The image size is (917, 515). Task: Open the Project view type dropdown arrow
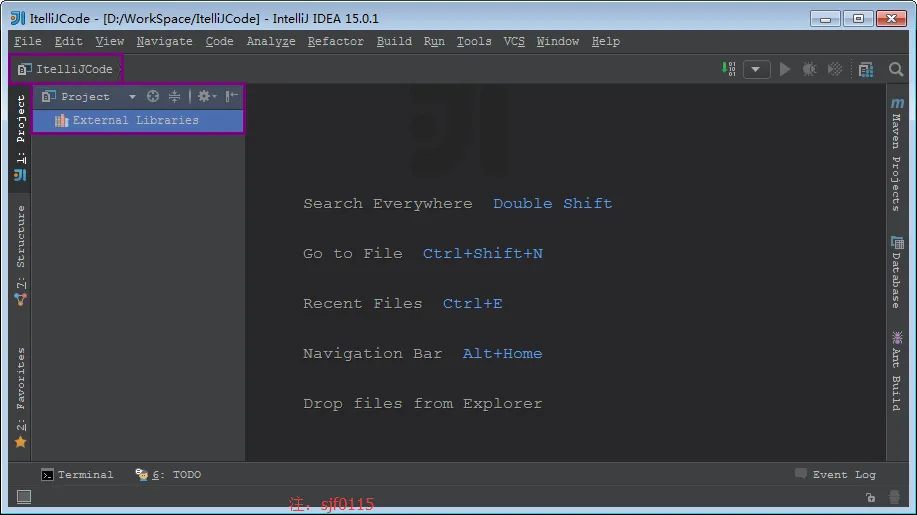pyautogui.click(x=132, y=97)
